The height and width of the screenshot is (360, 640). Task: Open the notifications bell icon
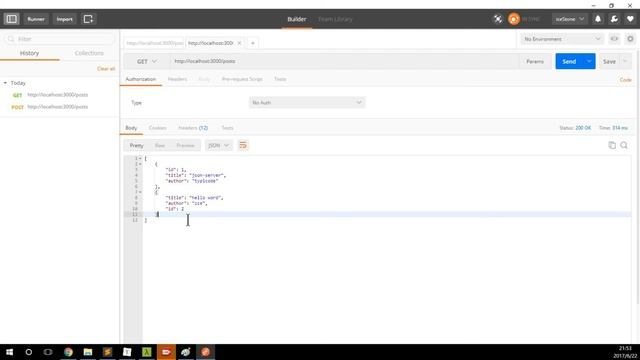(x=598, y=19)
